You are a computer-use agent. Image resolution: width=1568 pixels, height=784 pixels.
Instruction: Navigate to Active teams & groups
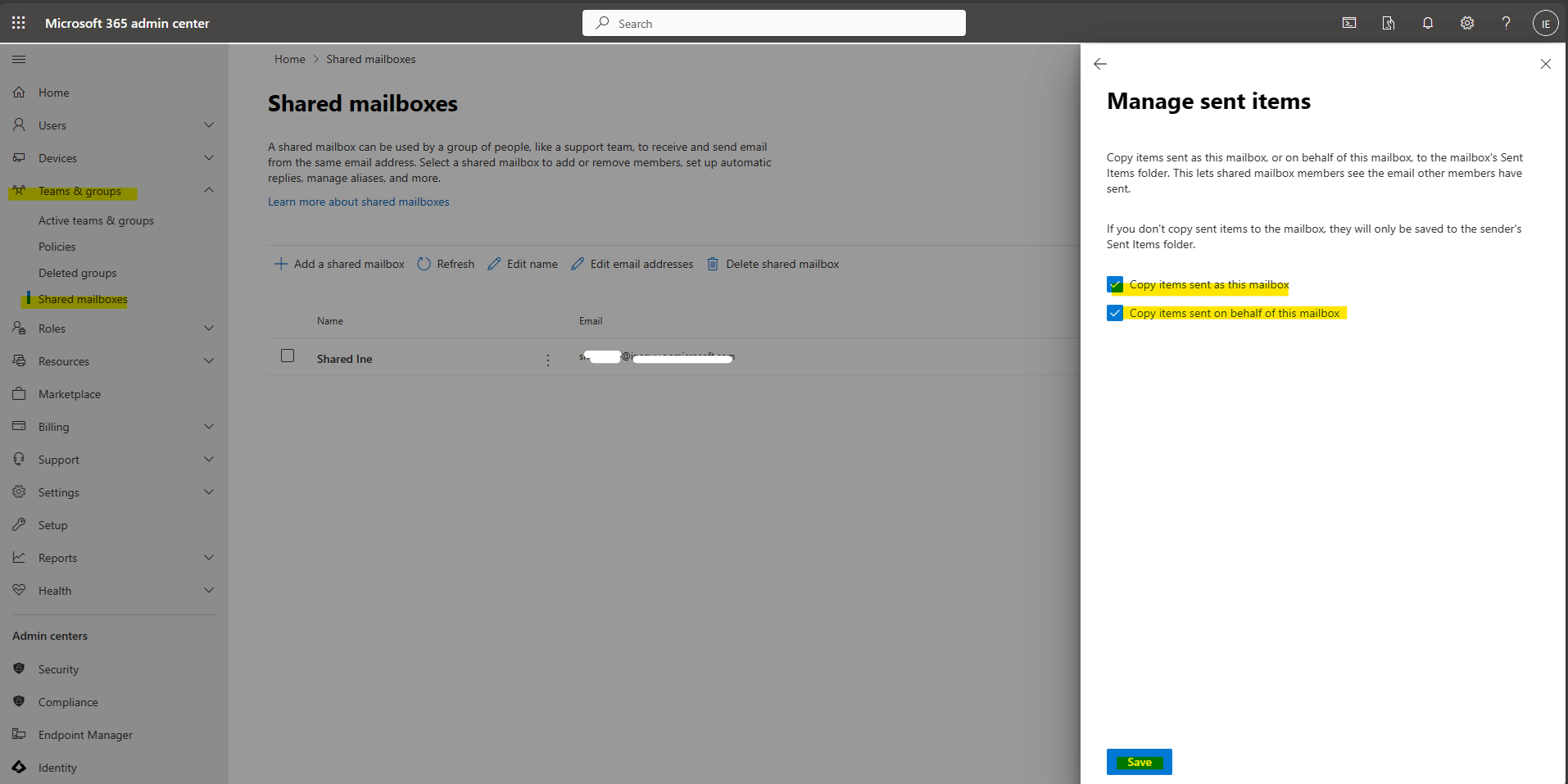coord(95,220)
